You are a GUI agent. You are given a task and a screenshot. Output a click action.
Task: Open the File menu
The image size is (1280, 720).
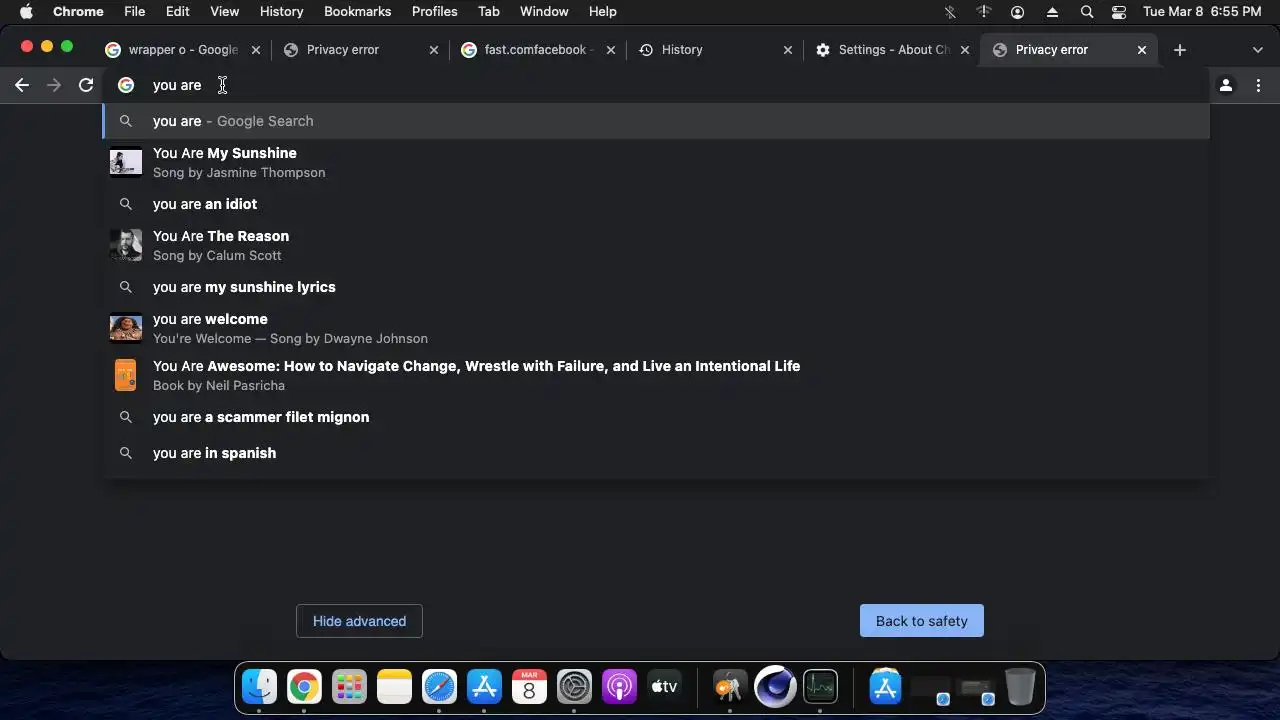click(x=134, y=12)
